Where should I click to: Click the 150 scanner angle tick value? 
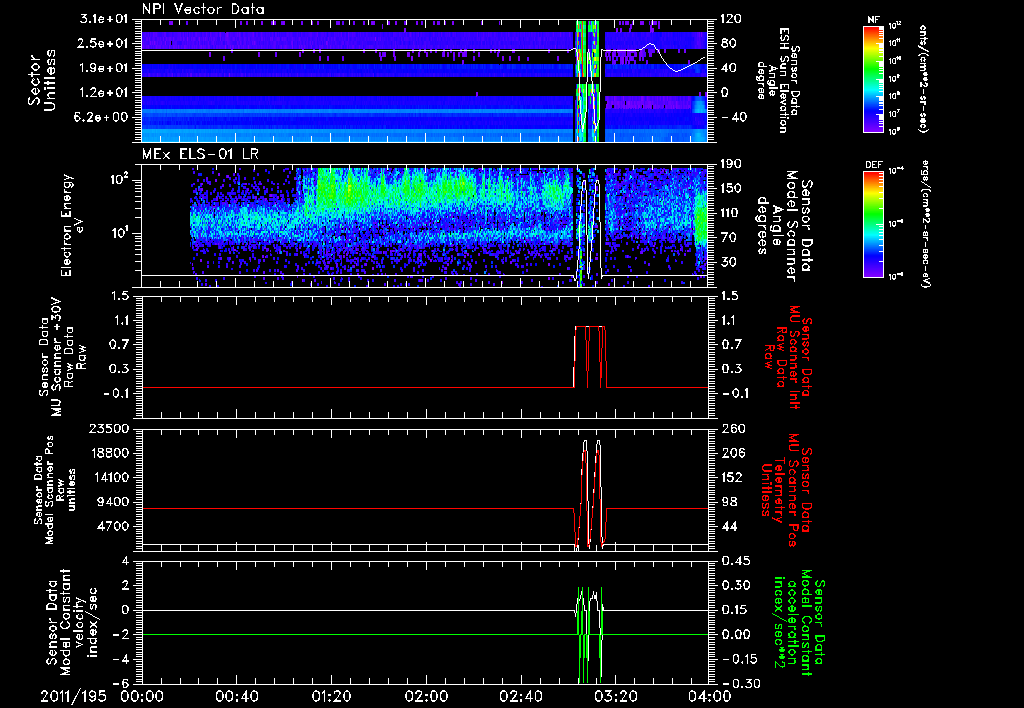coord(730,189)
